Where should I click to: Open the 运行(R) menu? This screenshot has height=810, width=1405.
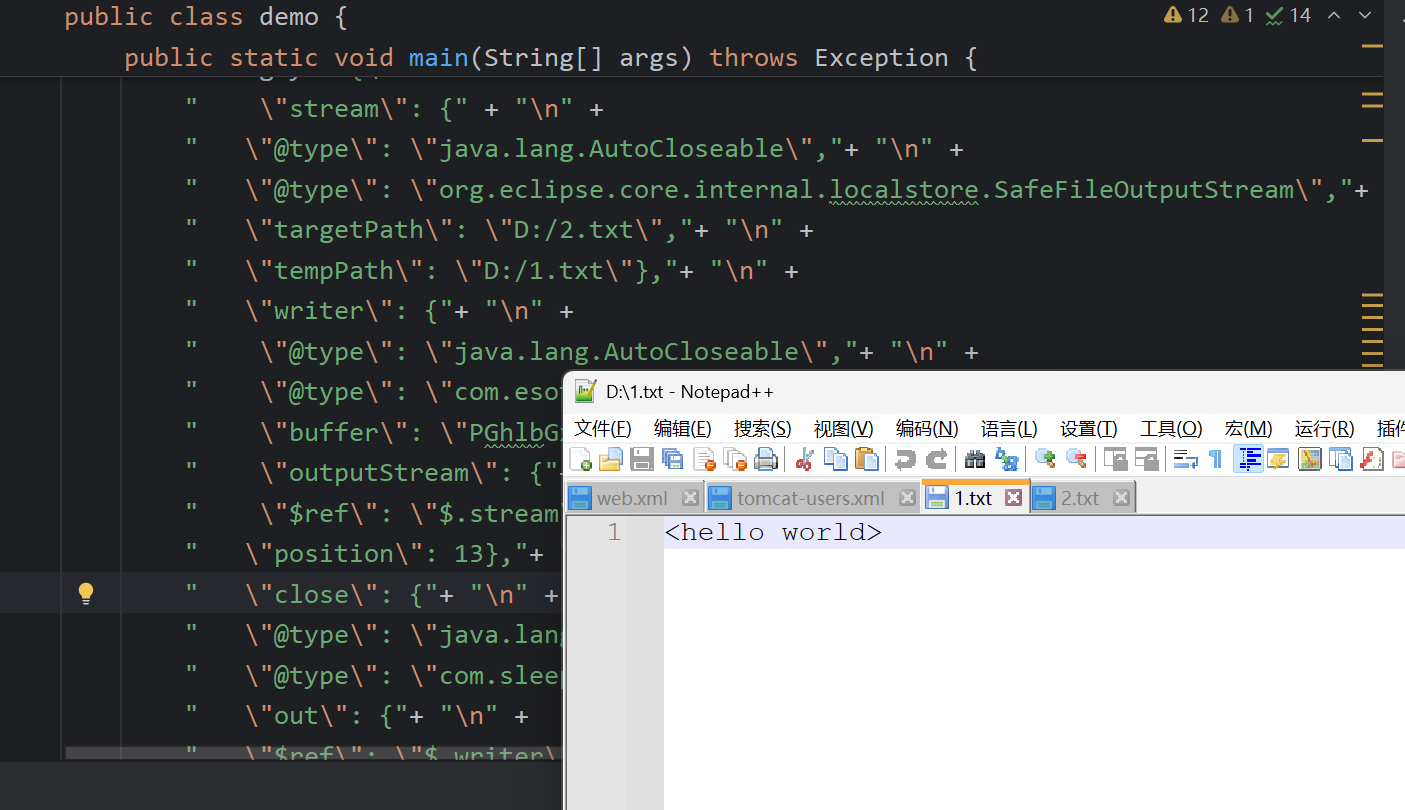pyautogui.click(x=1324, y=429)
